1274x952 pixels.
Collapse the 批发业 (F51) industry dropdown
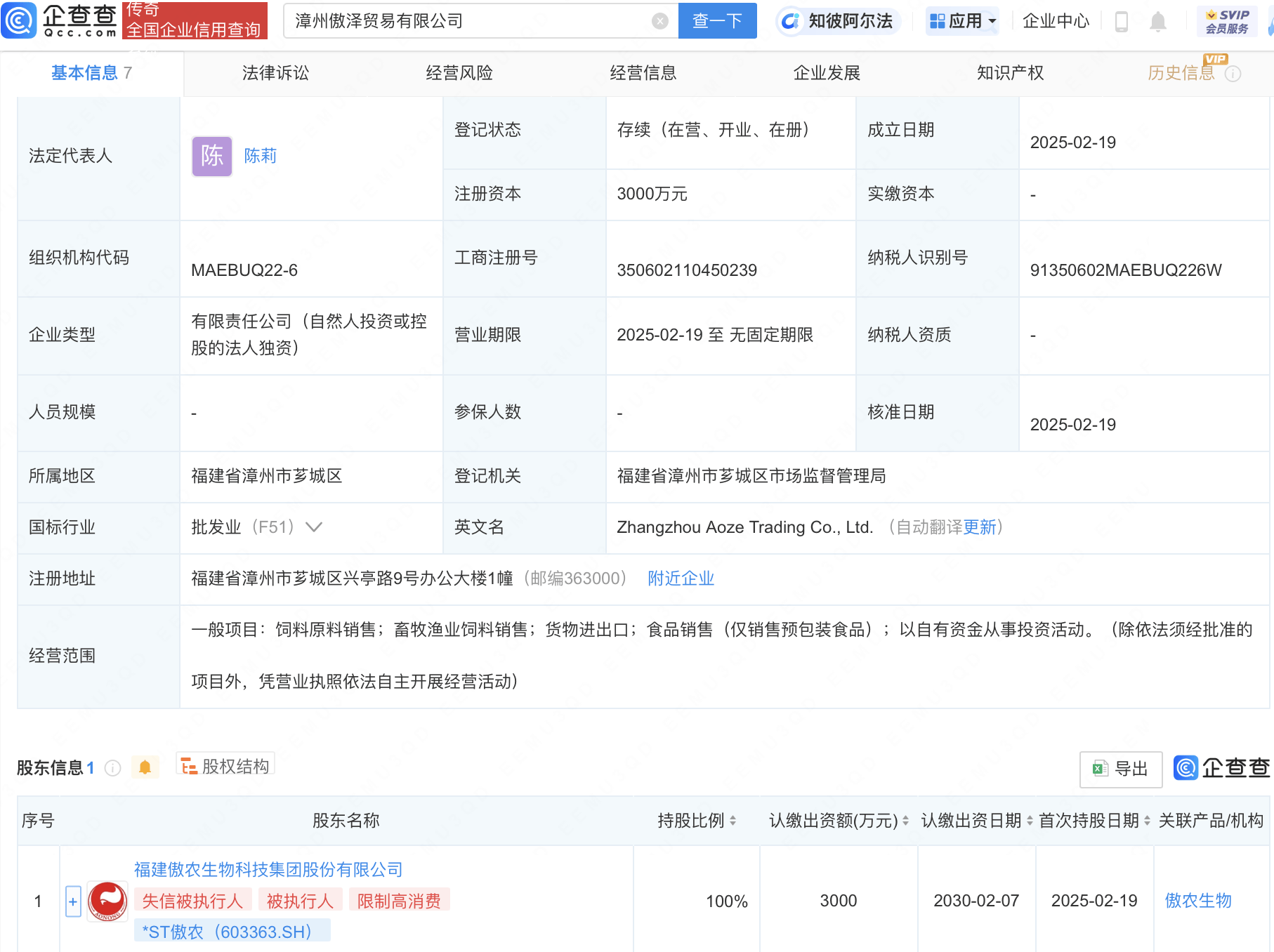pos(315,527)
